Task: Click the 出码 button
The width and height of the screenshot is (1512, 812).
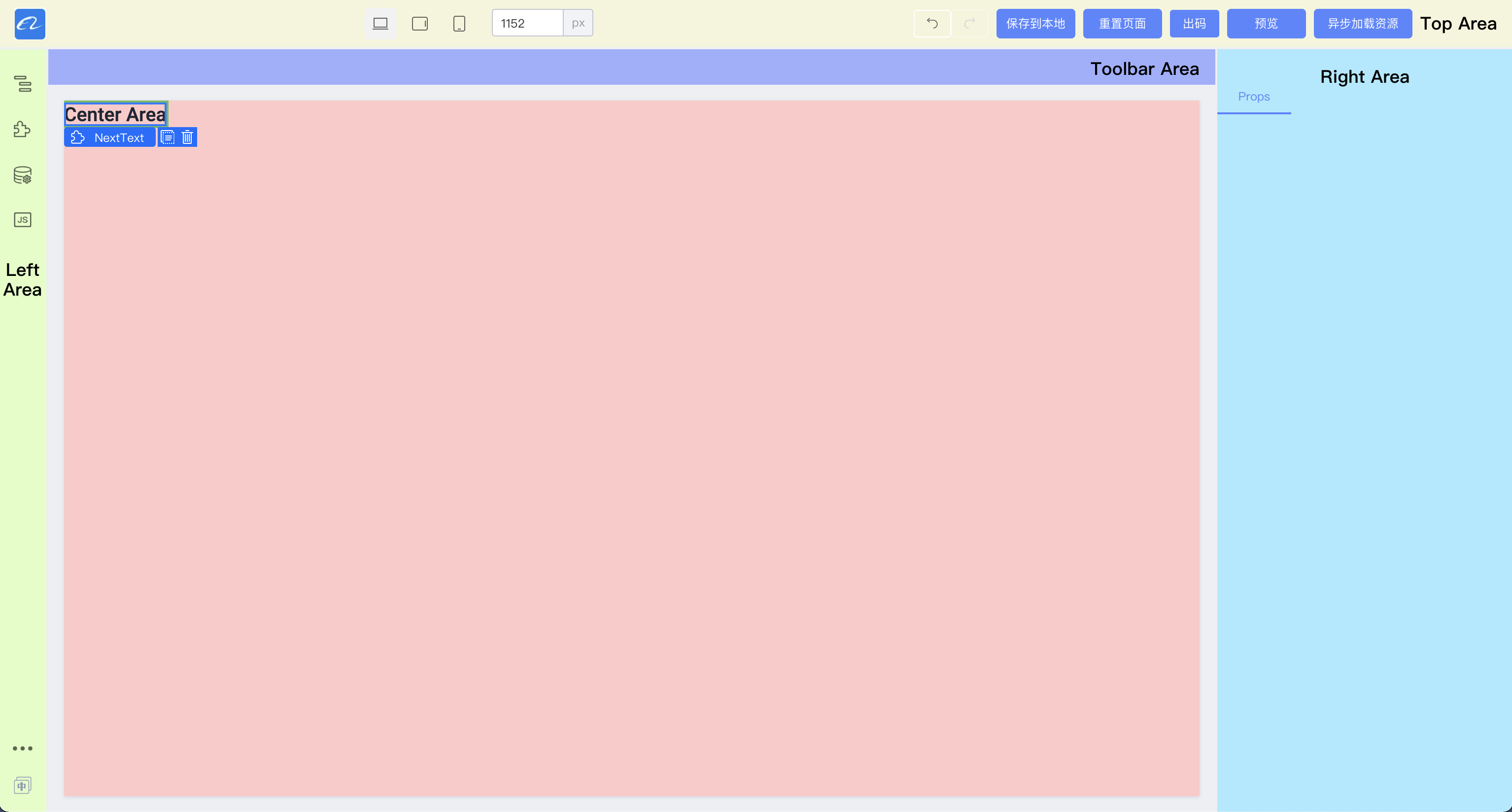Action: tap(1194, 24)
